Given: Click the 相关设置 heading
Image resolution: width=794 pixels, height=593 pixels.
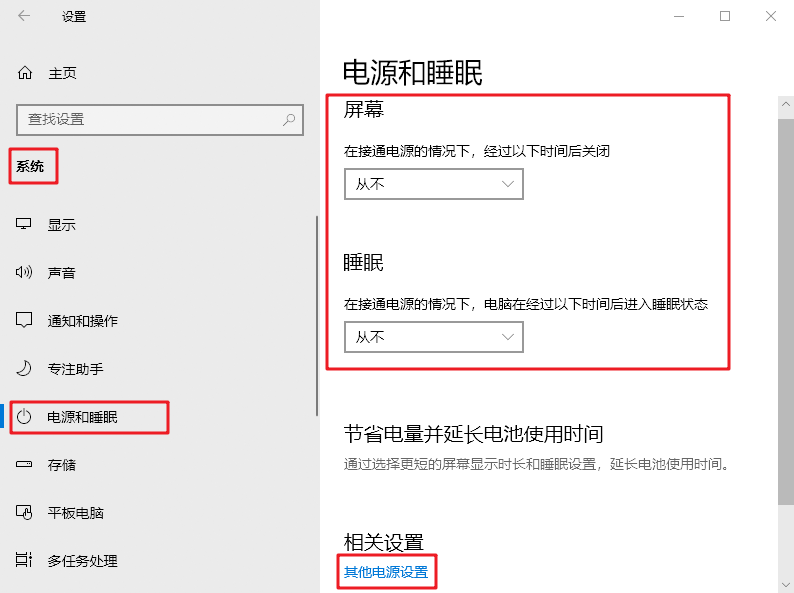Looking at the screenshot, I should pyautogui.click(x=383, y=542).
